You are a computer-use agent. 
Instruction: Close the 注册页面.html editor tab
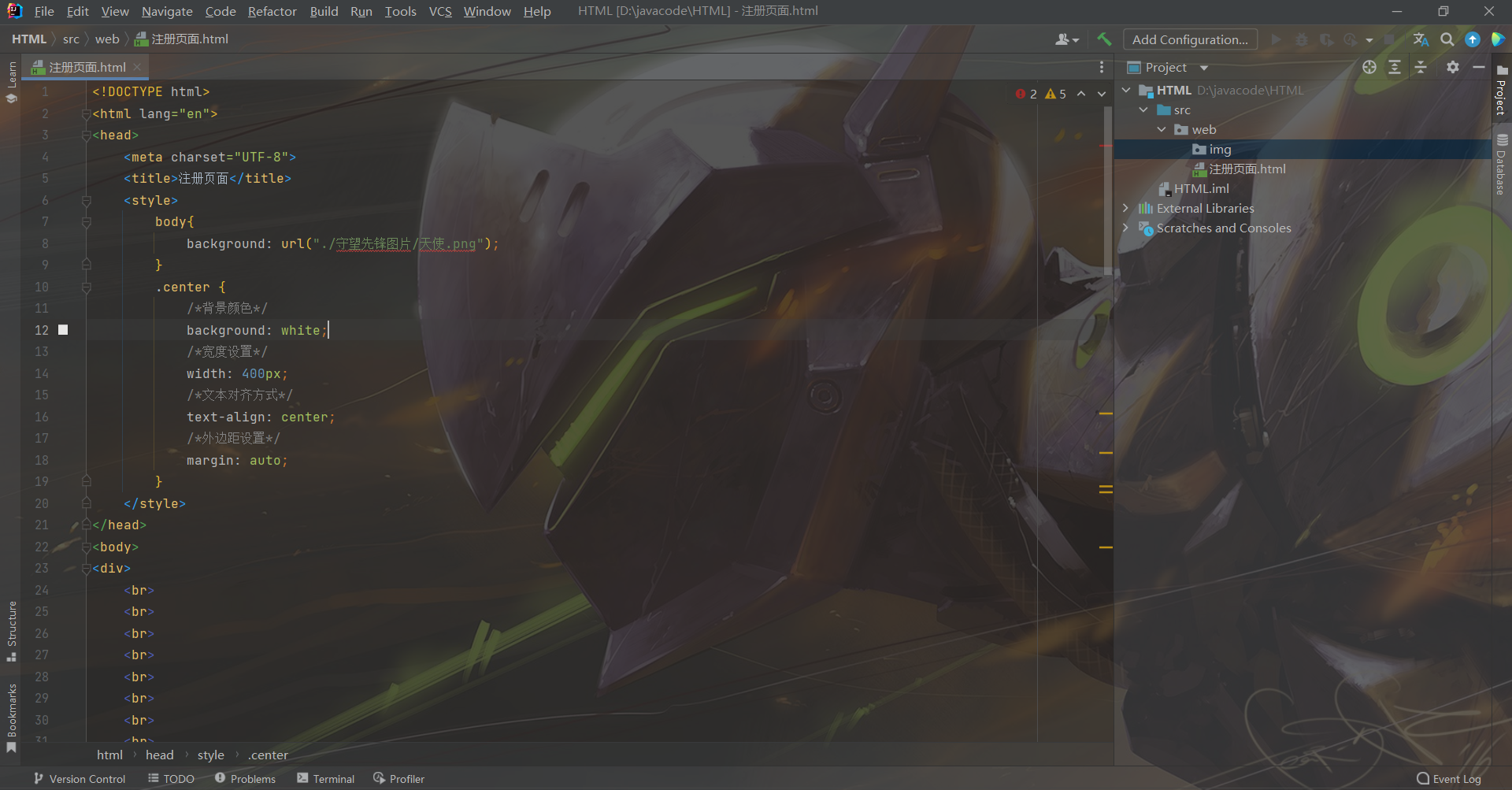[137, 67]
